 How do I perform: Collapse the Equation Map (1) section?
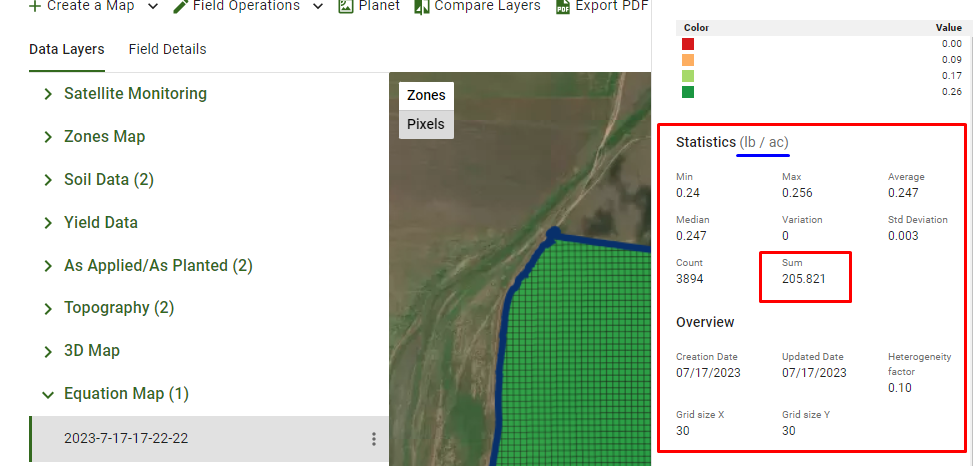click(x=47, y=395)
